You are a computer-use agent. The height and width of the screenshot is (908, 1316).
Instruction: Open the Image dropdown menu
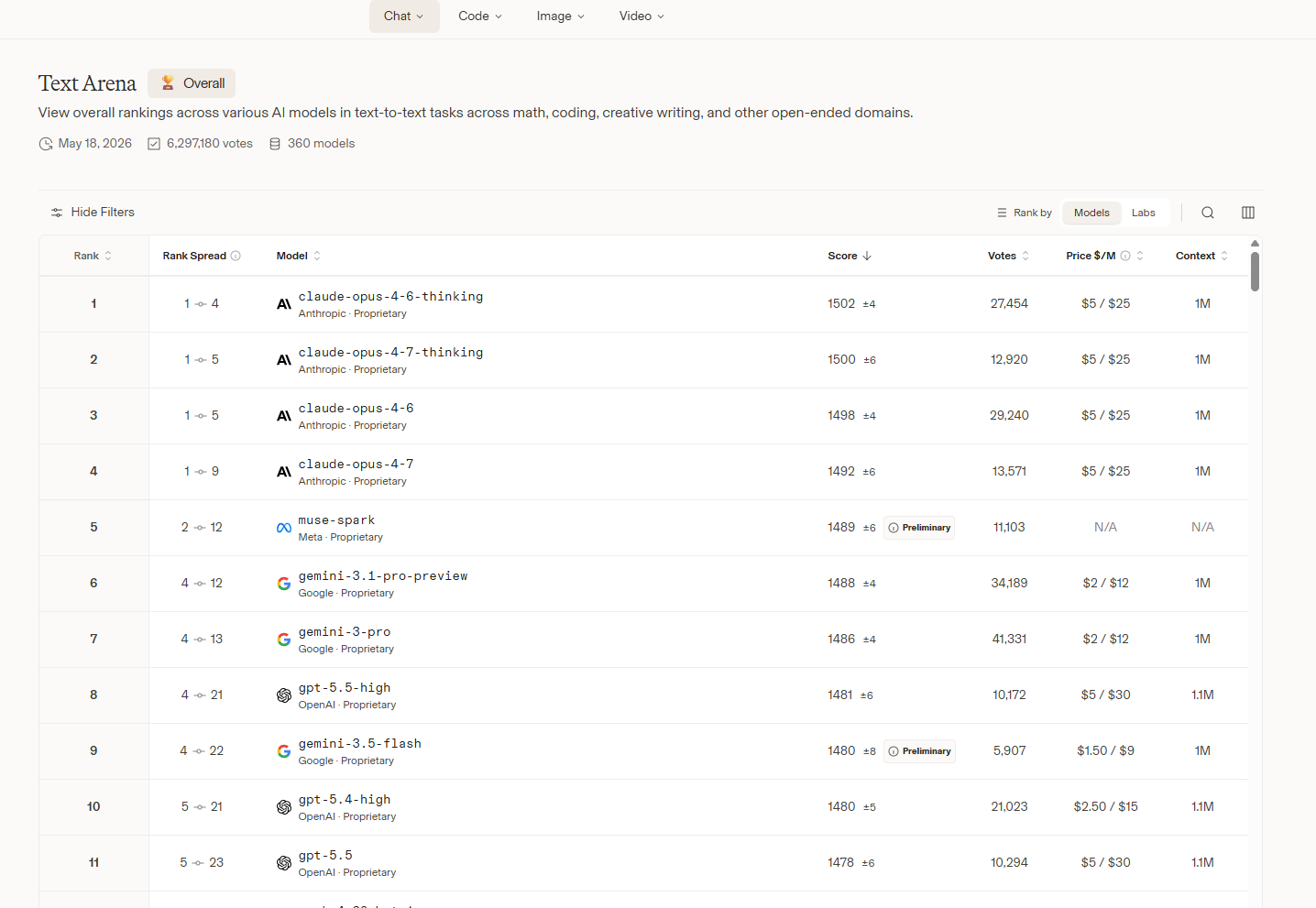(x=561, y=16)
